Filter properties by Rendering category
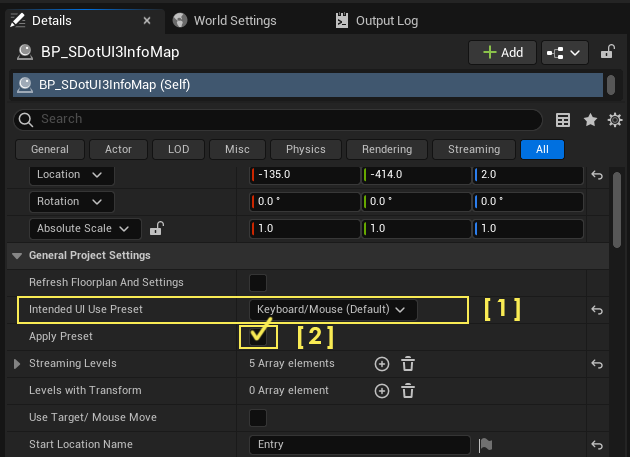 (x=387, y=150)
